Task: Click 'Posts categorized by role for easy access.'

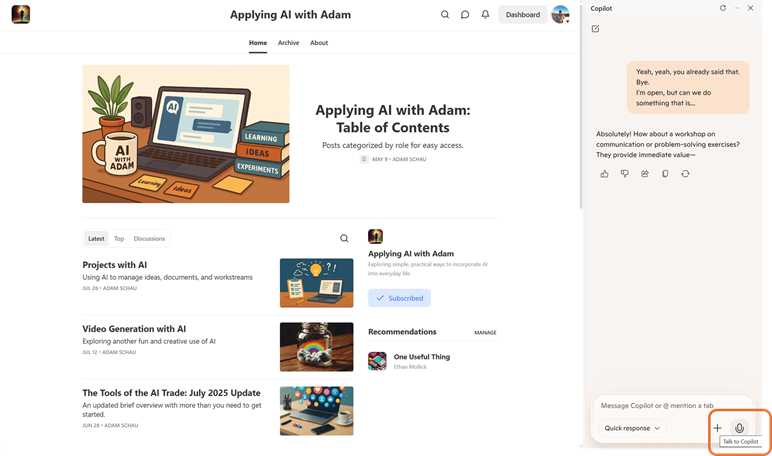Action: 393,145
